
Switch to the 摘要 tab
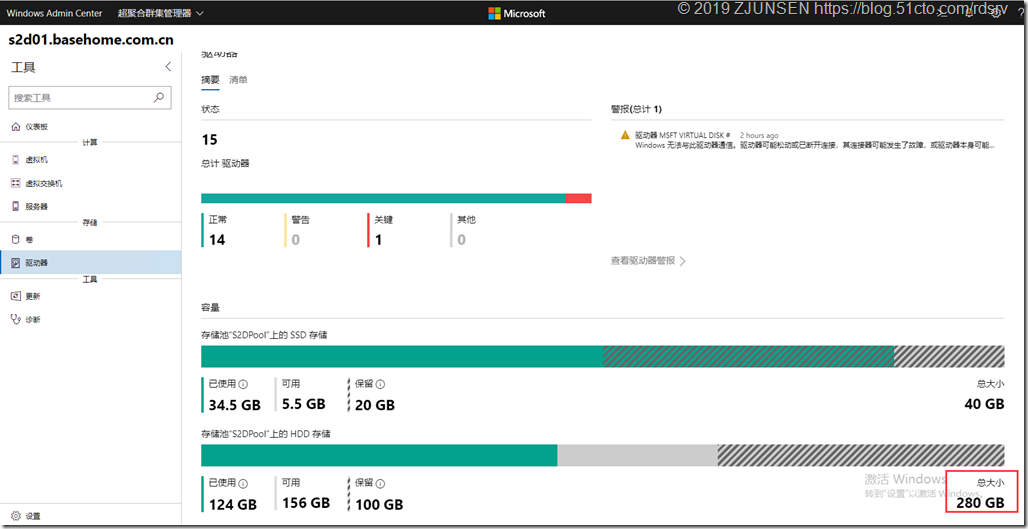[210, 80]
